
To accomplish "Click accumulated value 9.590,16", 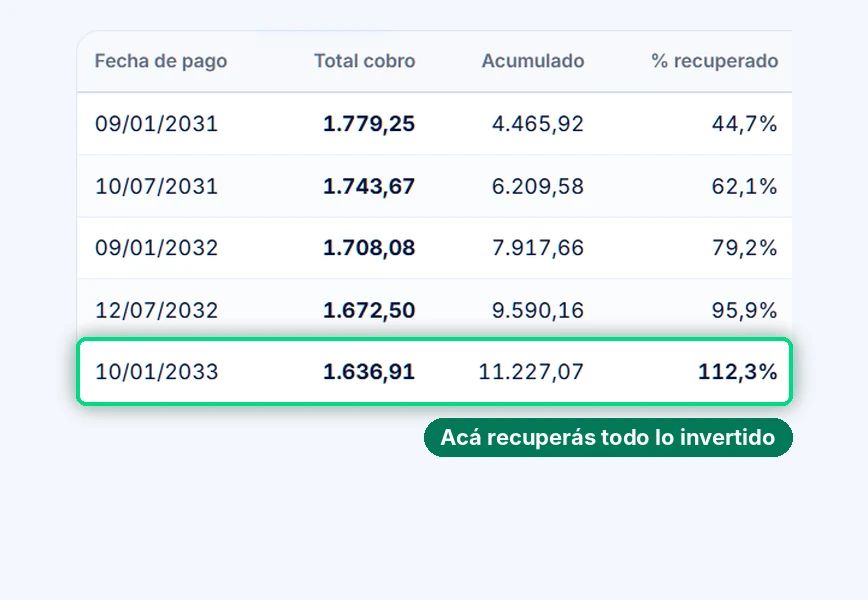I will (538, 310).
